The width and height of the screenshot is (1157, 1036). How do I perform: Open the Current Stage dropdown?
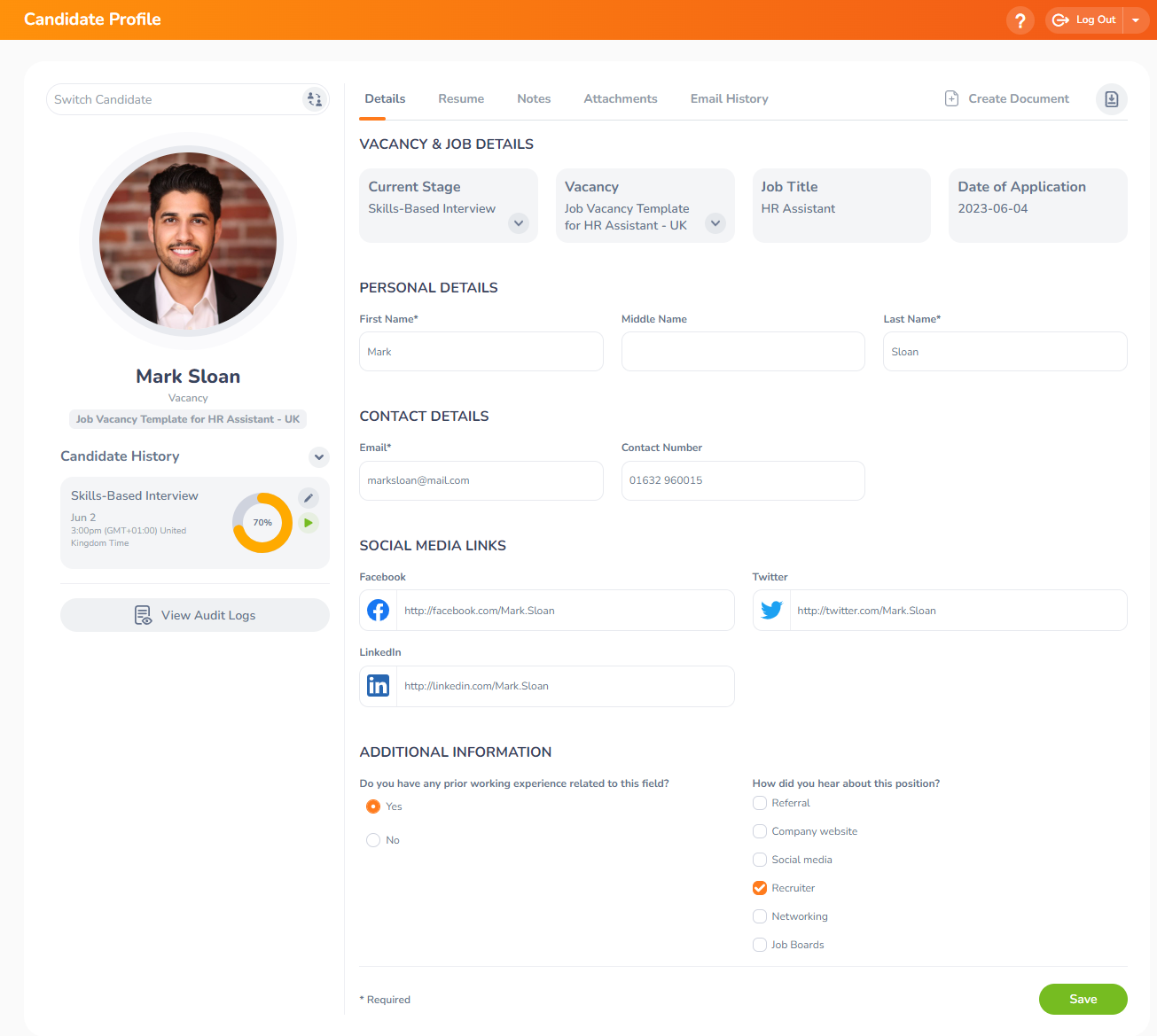pyautogui.click(x=518, y=223)
